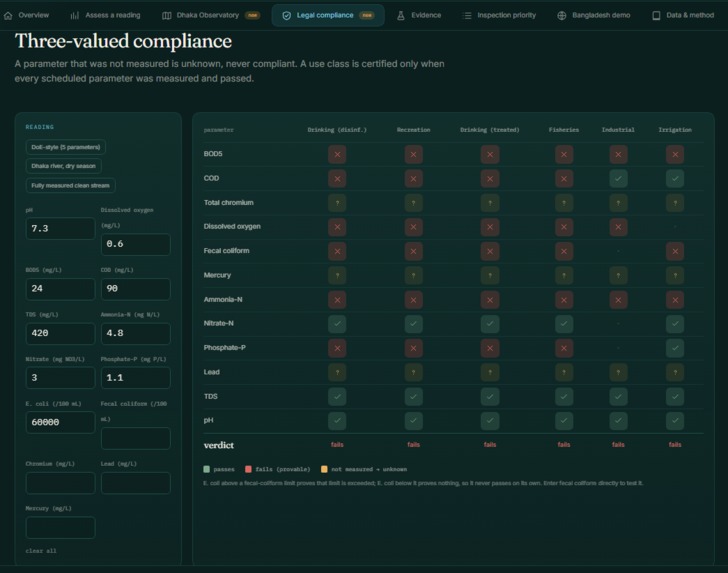Click the red fails (provable) legend swatch

coord(248,469)
